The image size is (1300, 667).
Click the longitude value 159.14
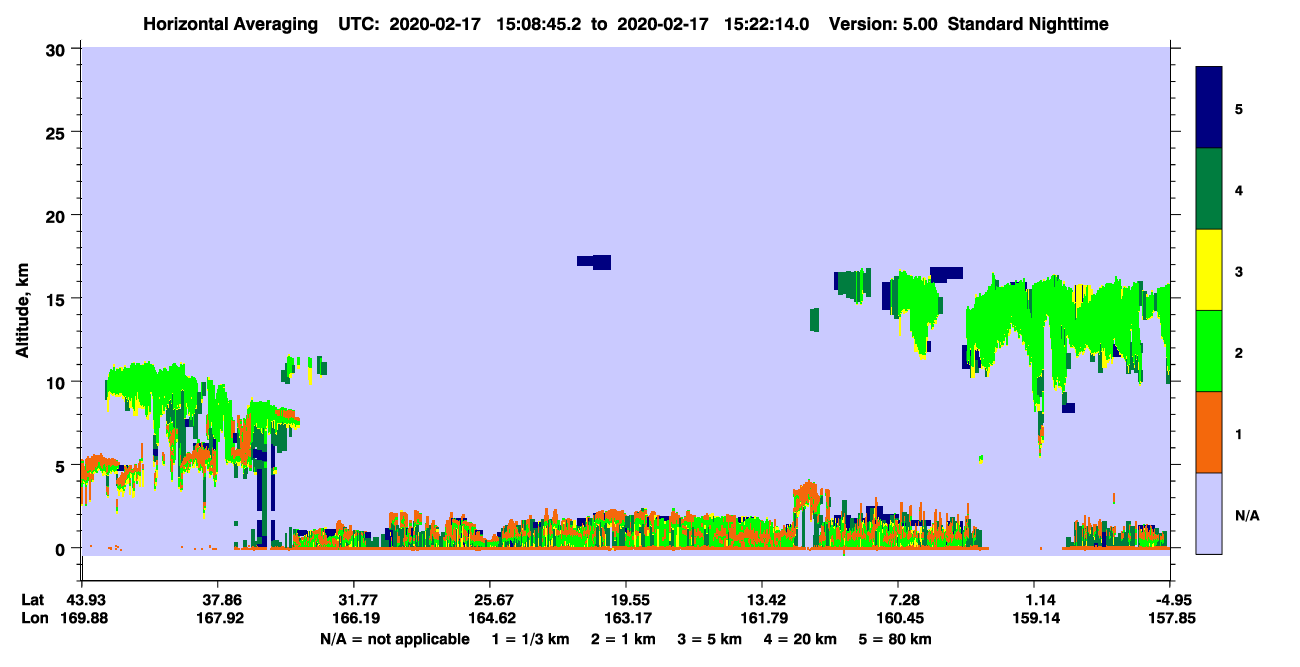click(1034, 618)
